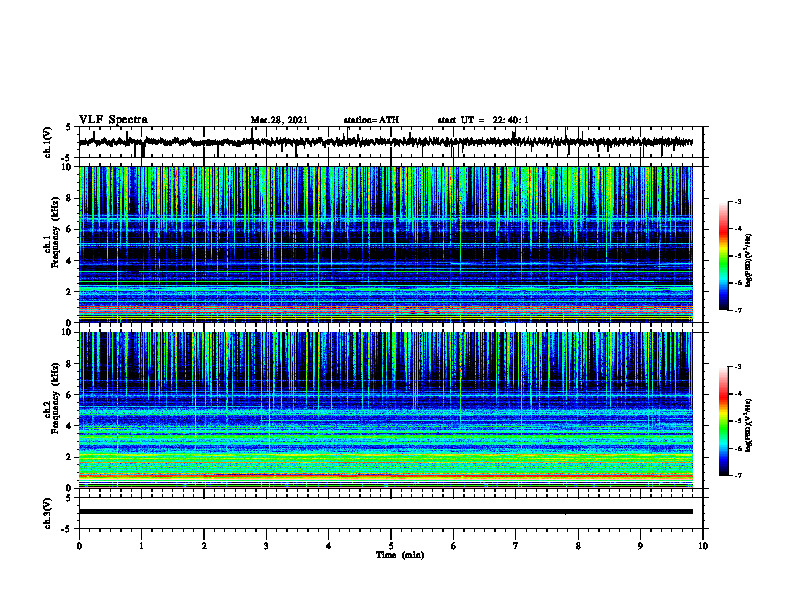Select the date text "Mar.28, 2021"
Image resolution: width=792 pixels, height=612 pixels.
(x=279, y=120)
